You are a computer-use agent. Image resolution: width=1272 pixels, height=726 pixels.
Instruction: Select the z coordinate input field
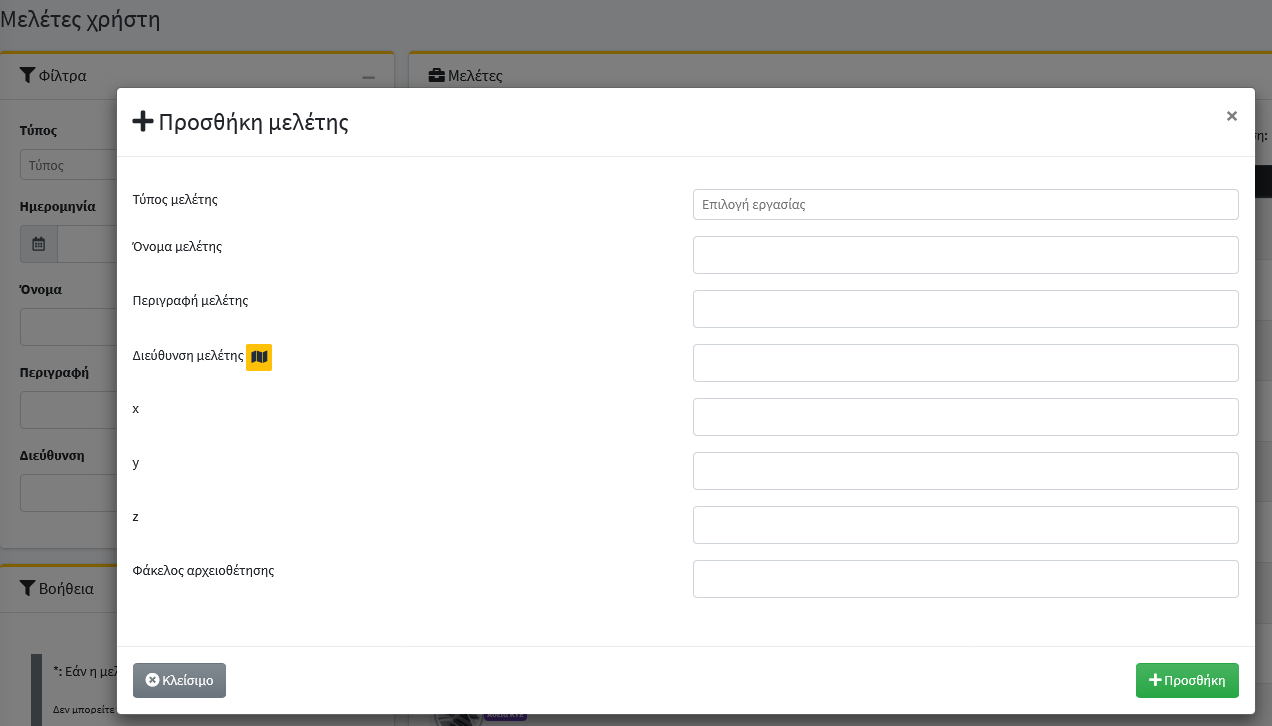pyautogui.click(x=965, y=525)
